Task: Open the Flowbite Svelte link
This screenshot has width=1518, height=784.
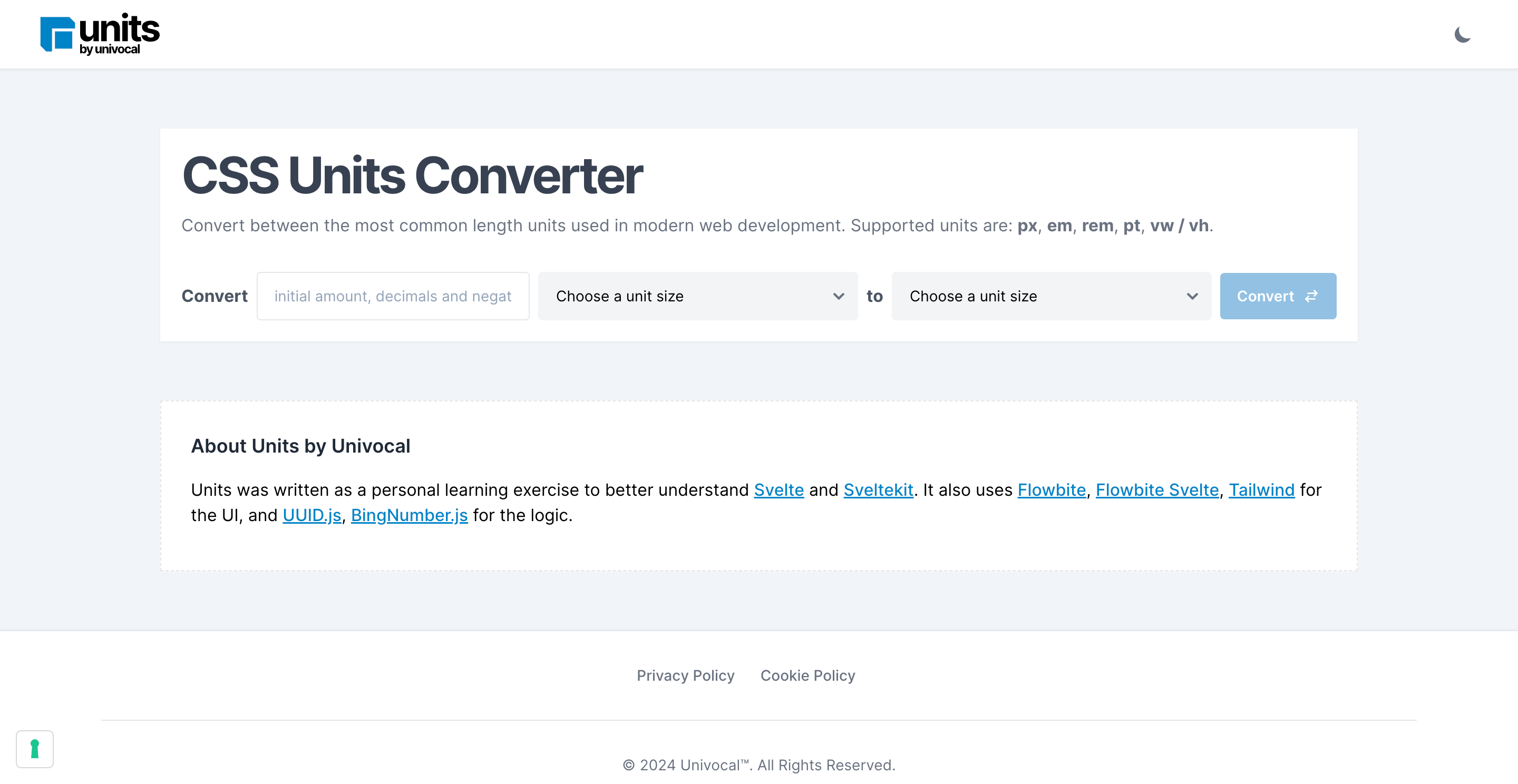Action: click(1157, 490)
